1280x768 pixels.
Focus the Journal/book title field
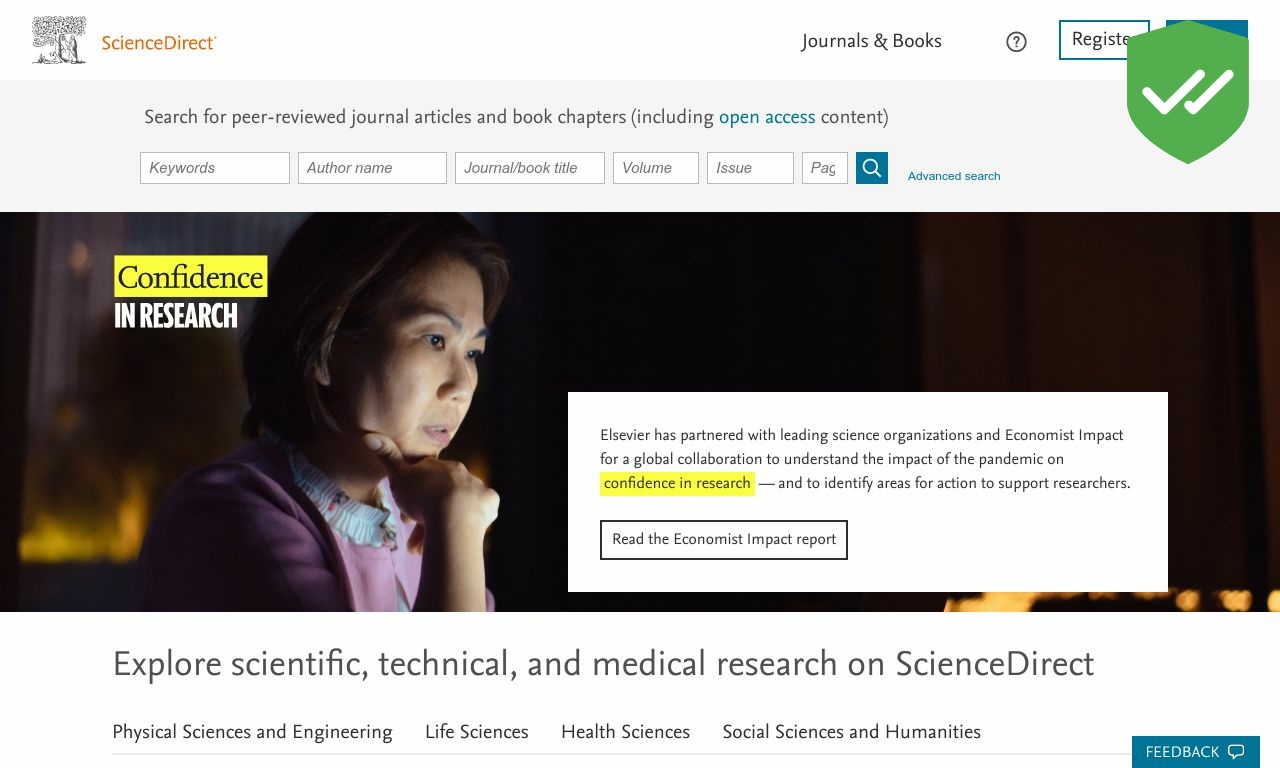[x=530, y=168]
